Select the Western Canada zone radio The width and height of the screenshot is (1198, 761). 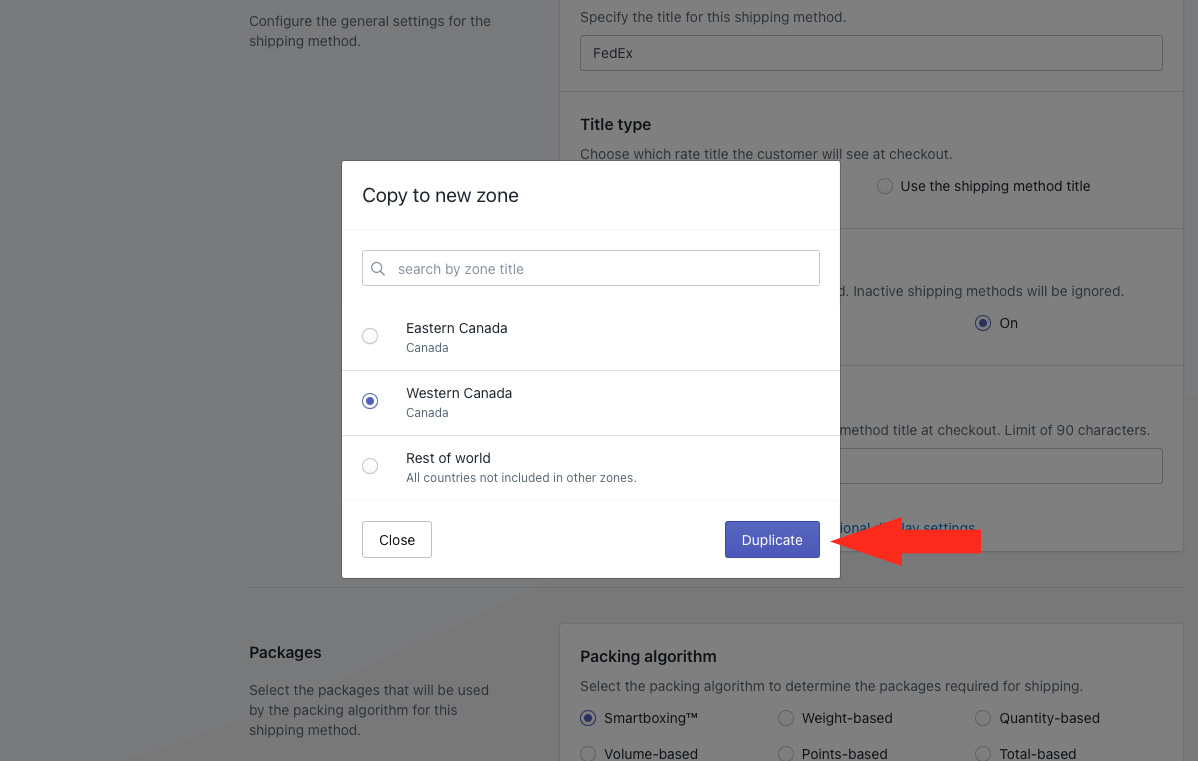370,401
